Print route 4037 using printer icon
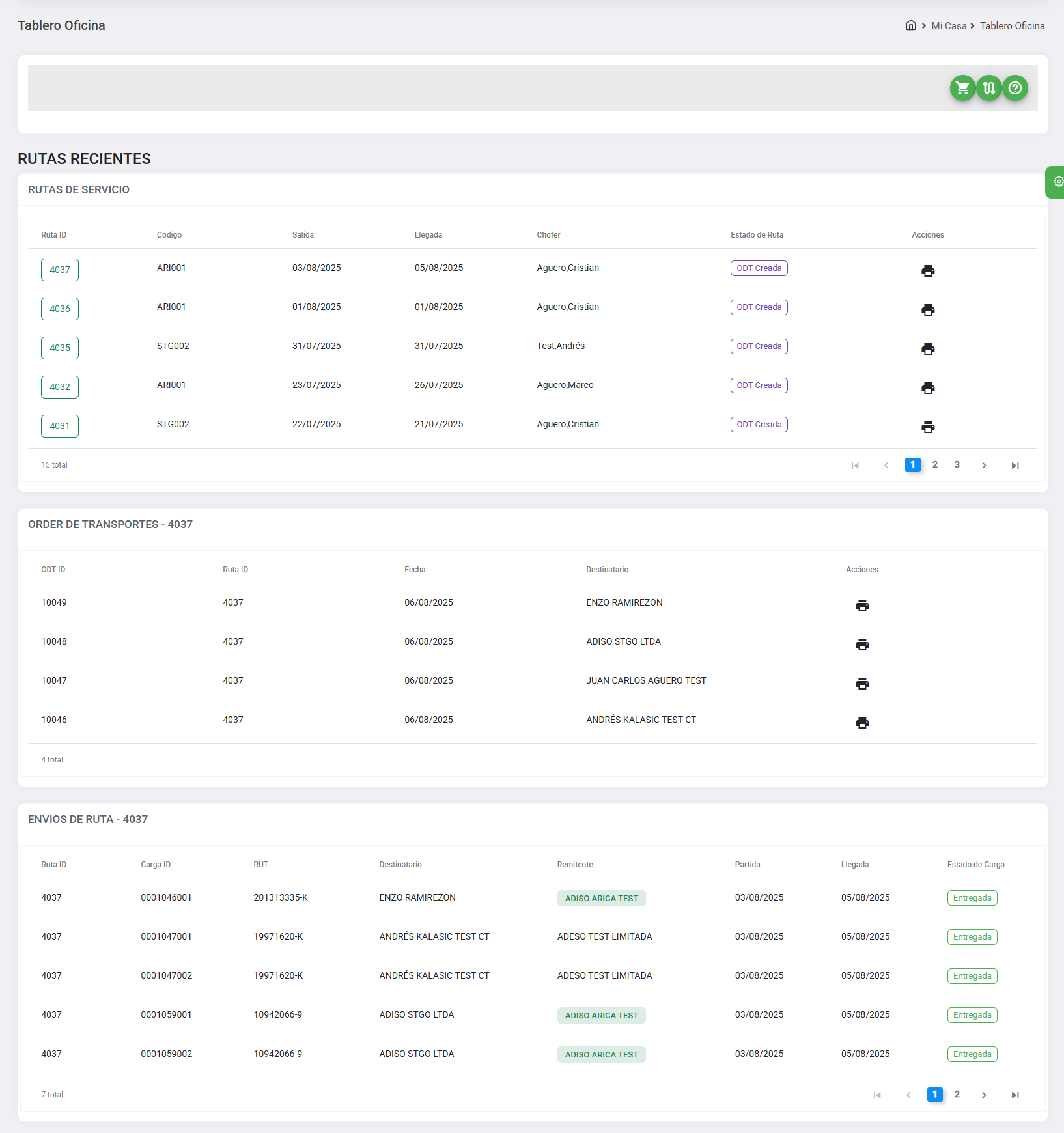 tap(928, 271)
